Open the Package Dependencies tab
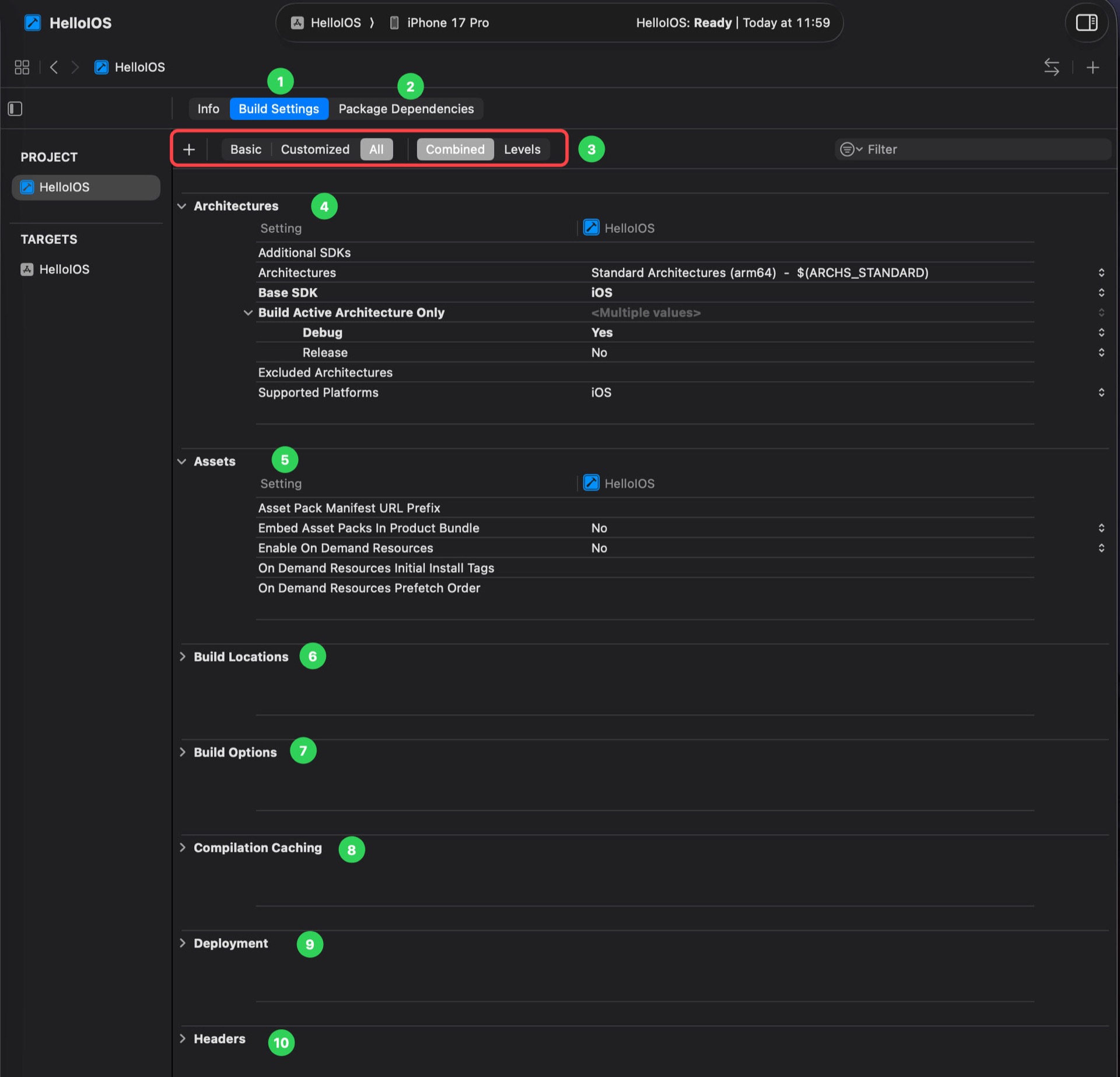The width and height of the screenshot is (1120, 1077). tap(406, 109)
